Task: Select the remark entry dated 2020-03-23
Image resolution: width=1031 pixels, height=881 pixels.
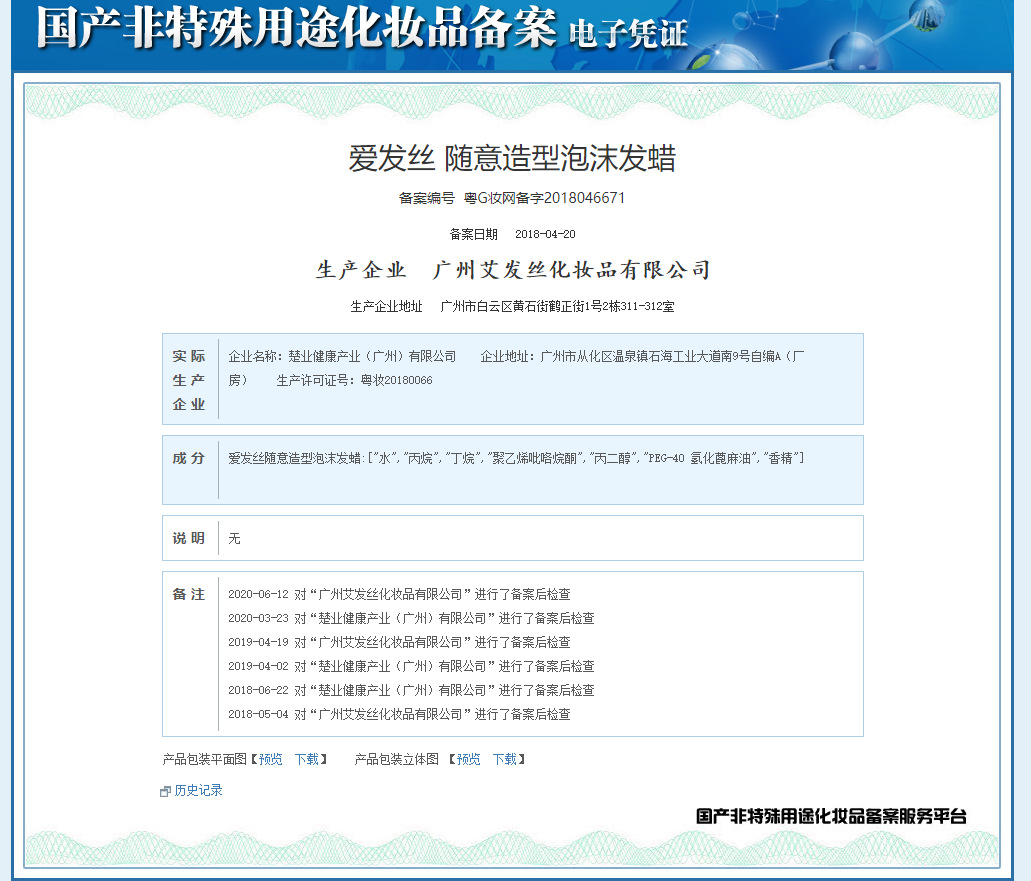Action: (411, 618)
